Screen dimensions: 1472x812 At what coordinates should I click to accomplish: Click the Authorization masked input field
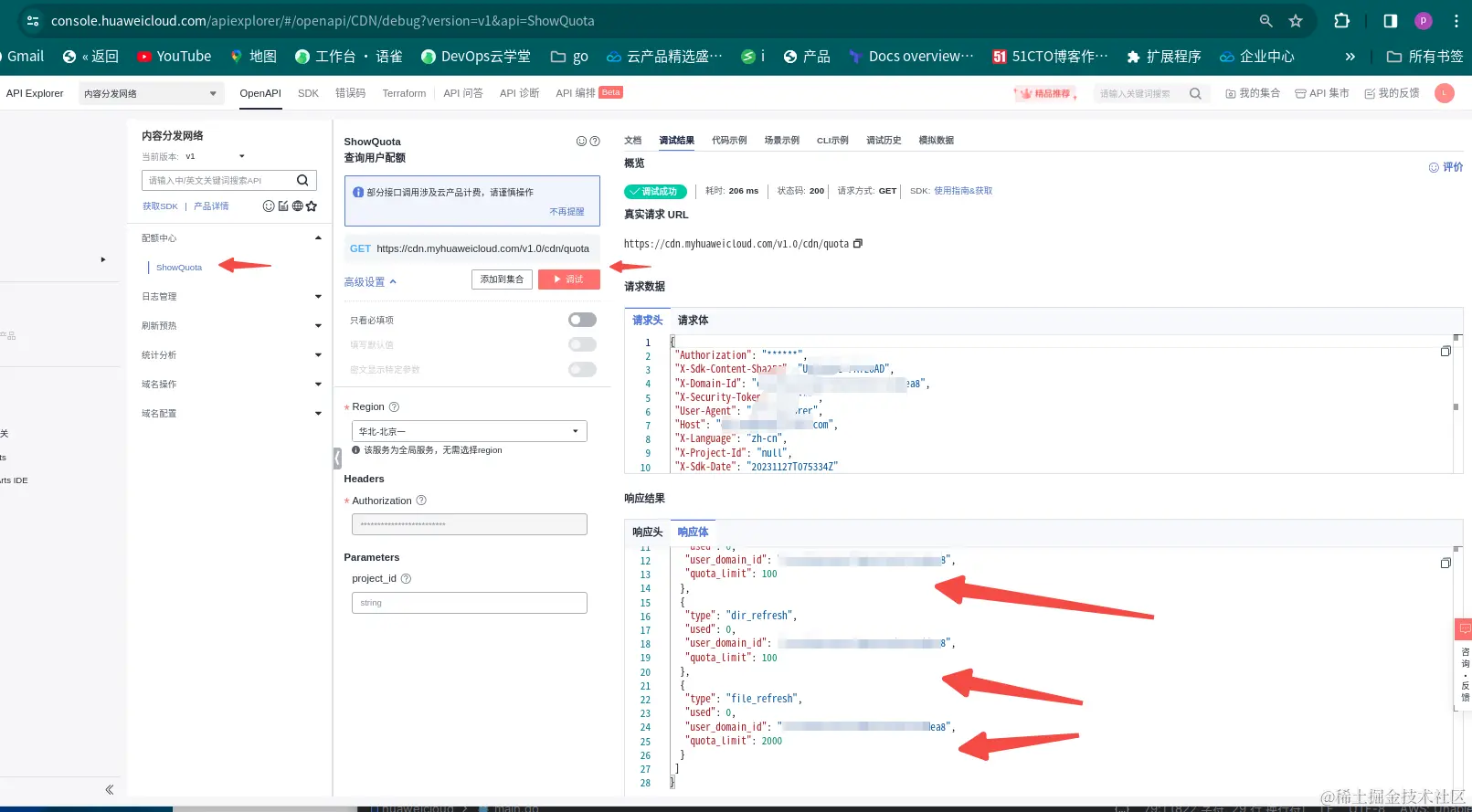[x=470, y=524]
